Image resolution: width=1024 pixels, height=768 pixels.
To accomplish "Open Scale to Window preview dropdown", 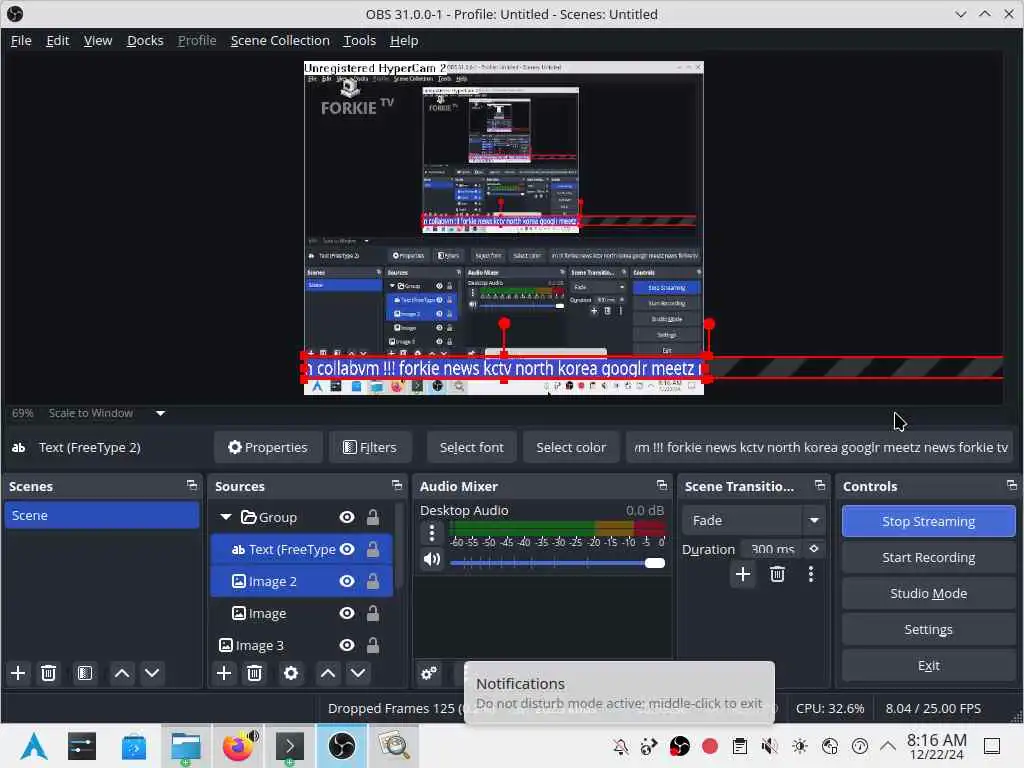I will [160, 413].
